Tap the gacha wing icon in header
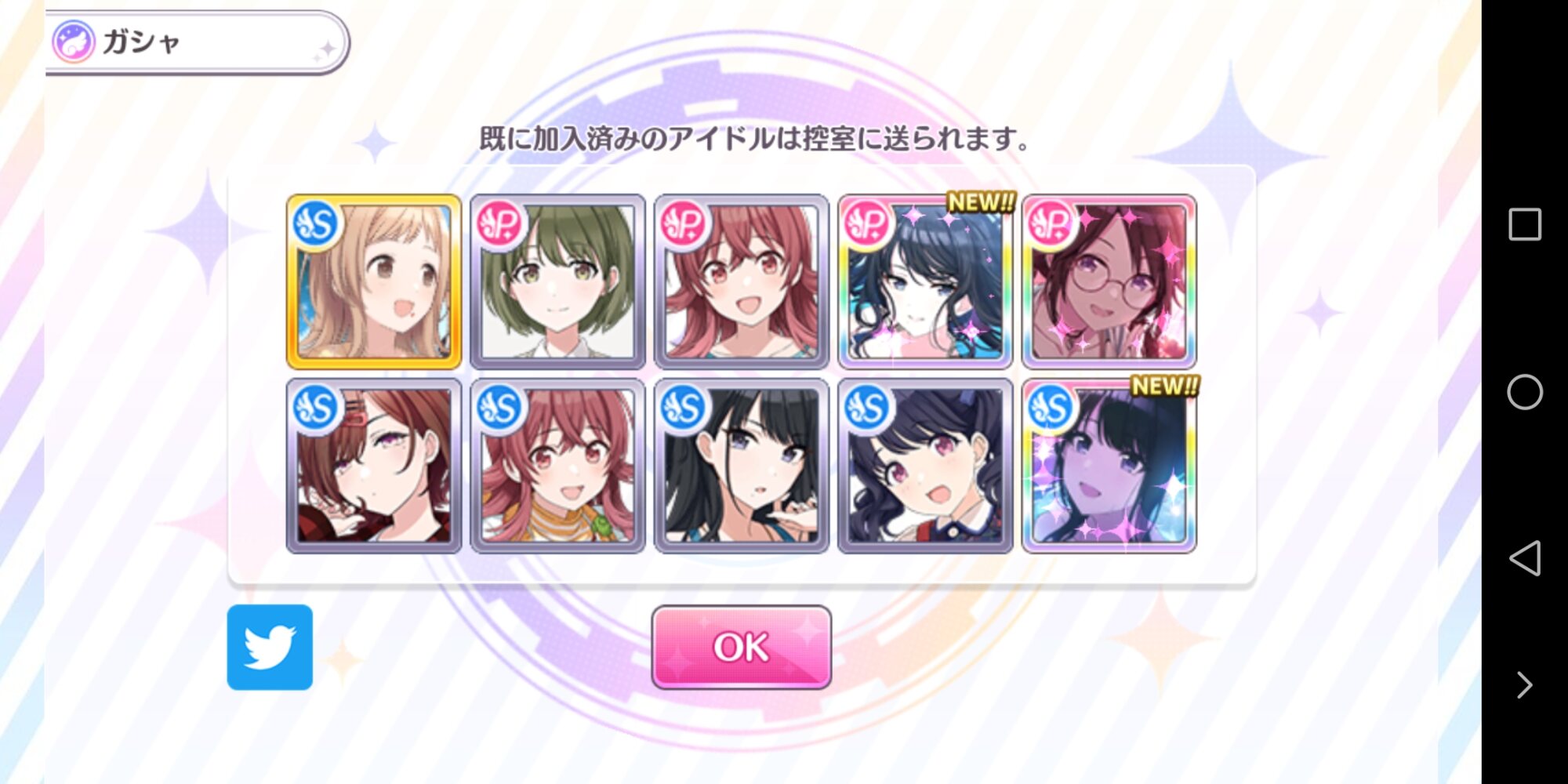The width and height of the screenshot is (1568, 784). pos(73,42)
